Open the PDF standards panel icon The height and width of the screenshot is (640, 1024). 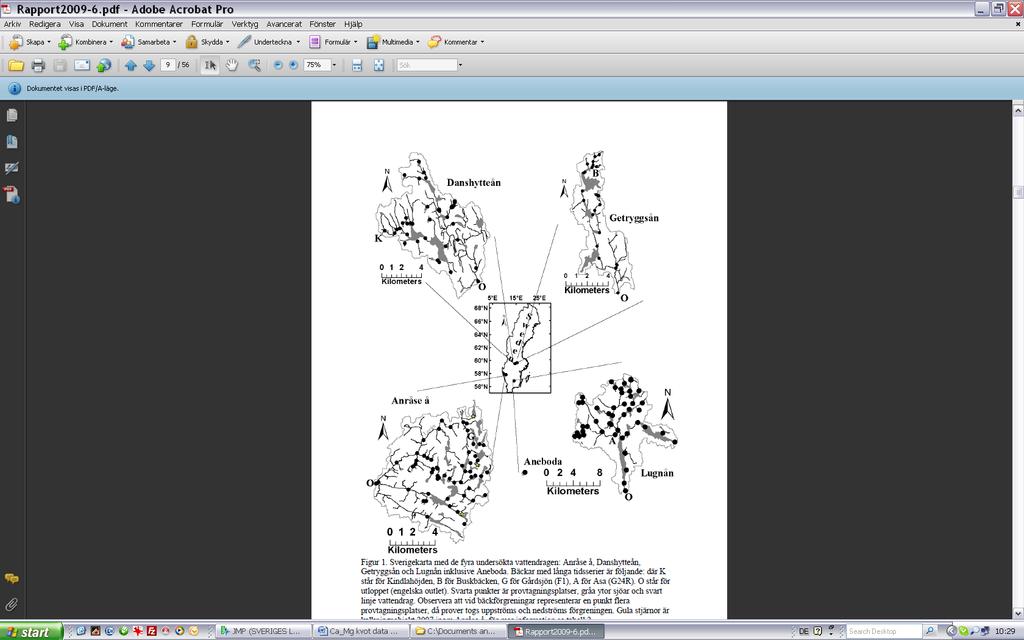tap(12, 195)
